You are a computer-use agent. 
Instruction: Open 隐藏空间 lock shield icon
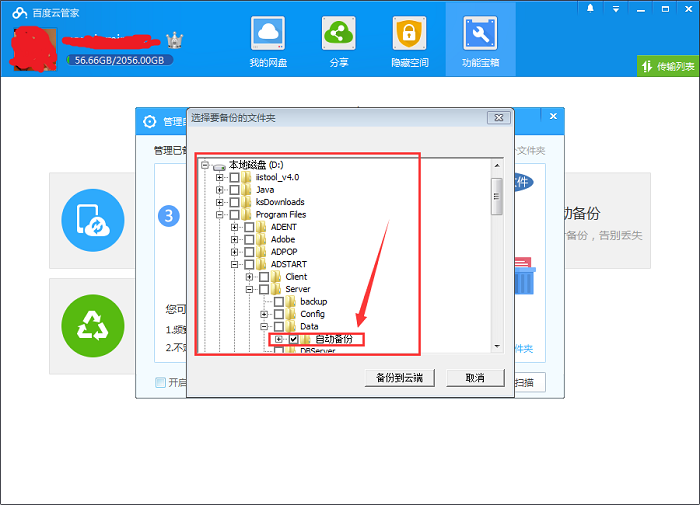pos(409,33)
